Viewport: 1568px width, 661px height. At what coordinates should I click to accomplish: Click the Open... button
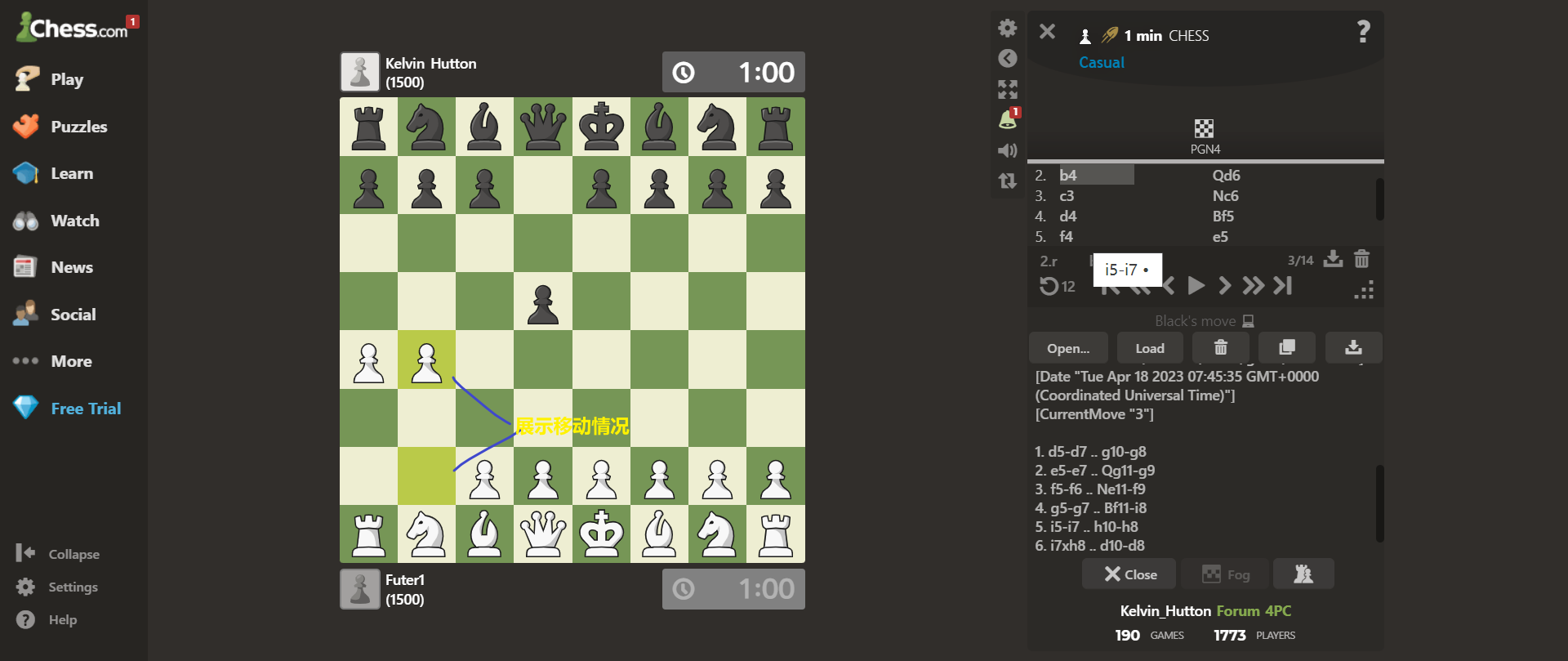pos(1068,348)
